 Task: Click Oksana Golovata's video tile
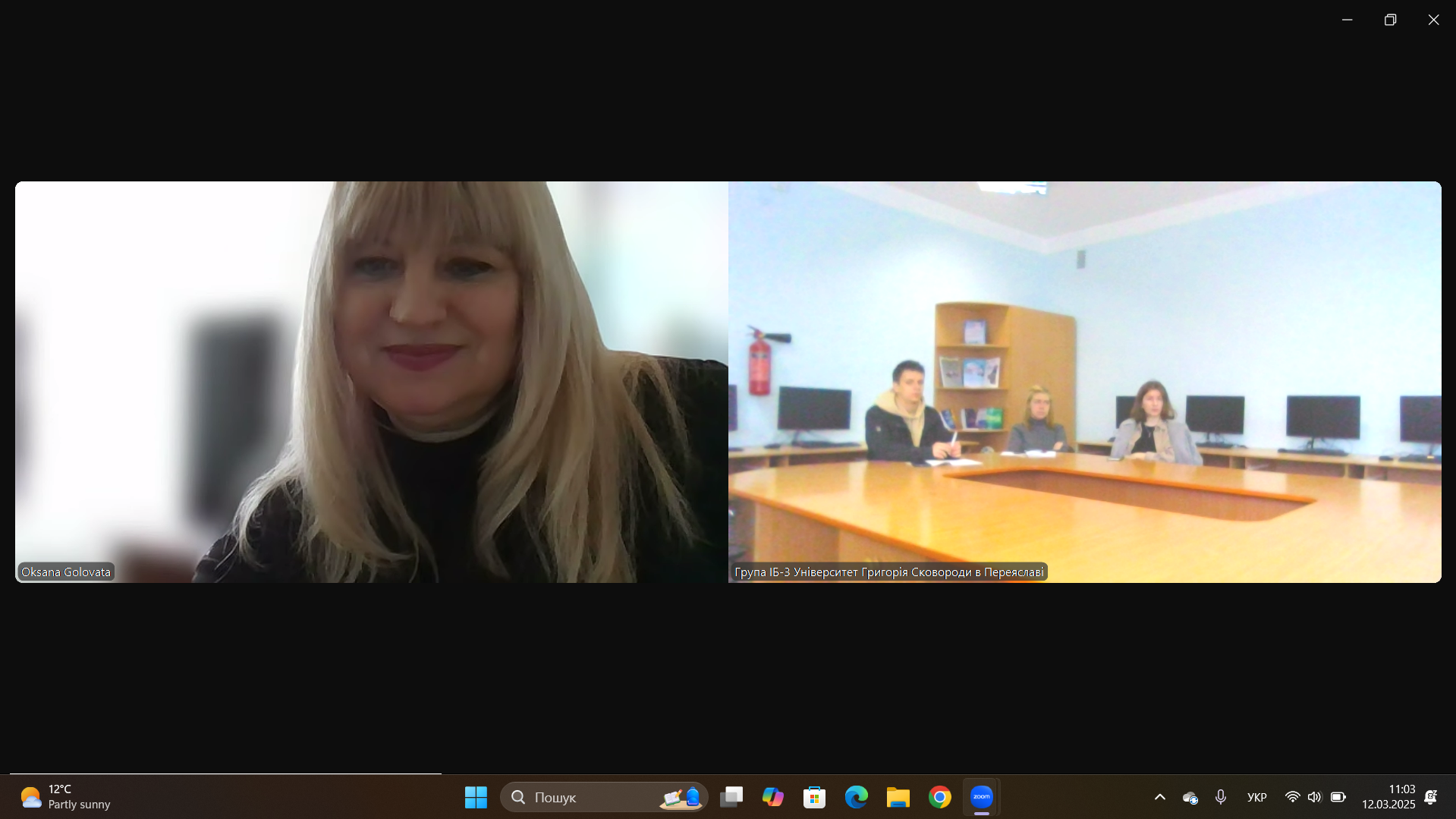tap(372, 381)
